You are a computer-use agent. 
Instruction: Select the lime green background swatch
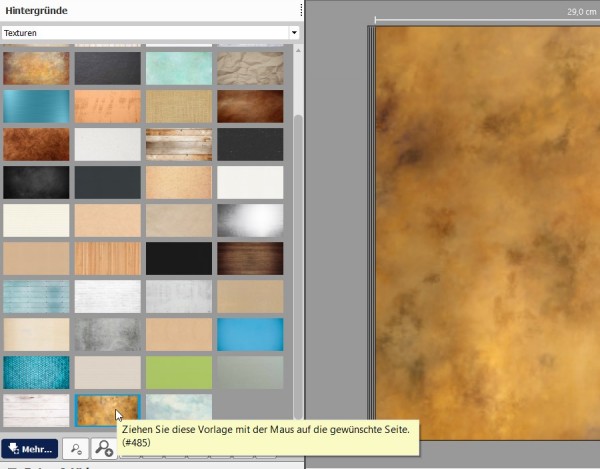click(179, 372)
